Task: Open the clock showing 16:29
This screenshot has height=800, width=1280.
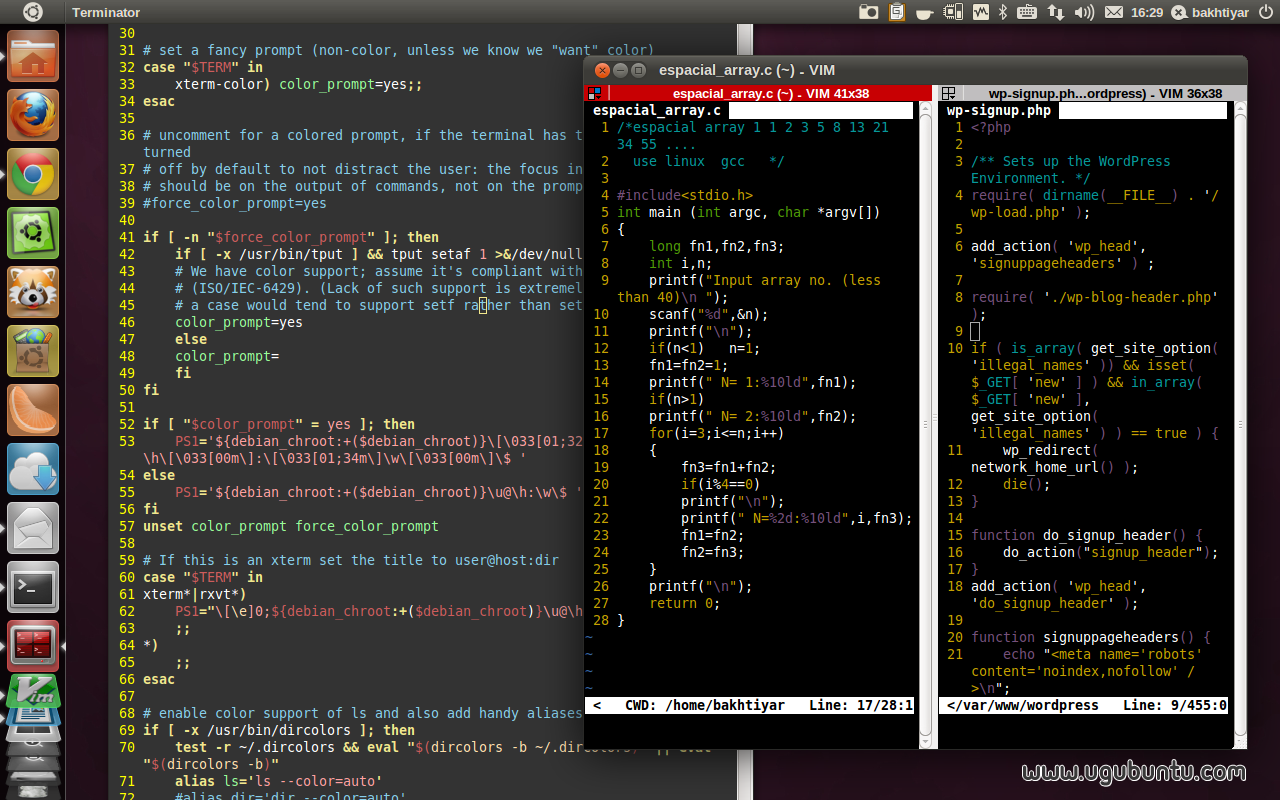Action: 1146,12
